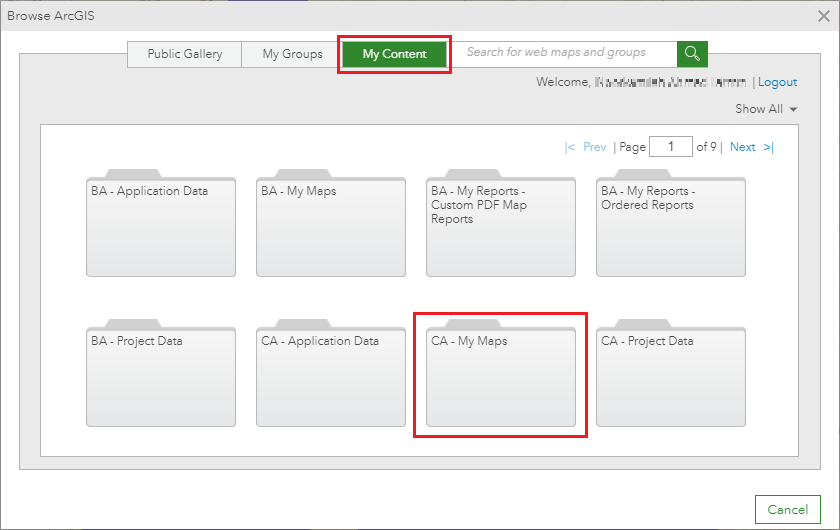Open the CA - Project Data folder

(671, 373)
